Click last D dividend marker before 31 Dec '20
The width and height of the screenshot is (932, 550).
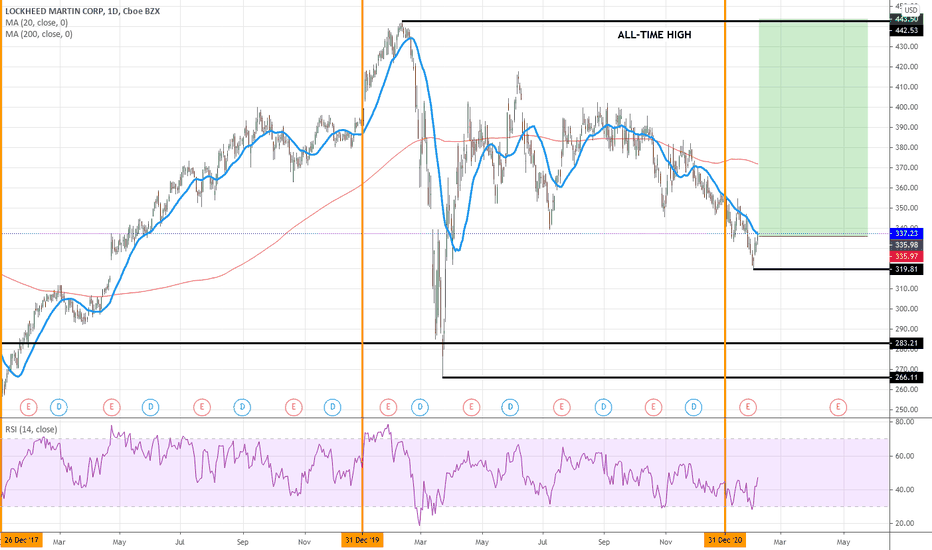click(693, 407)
